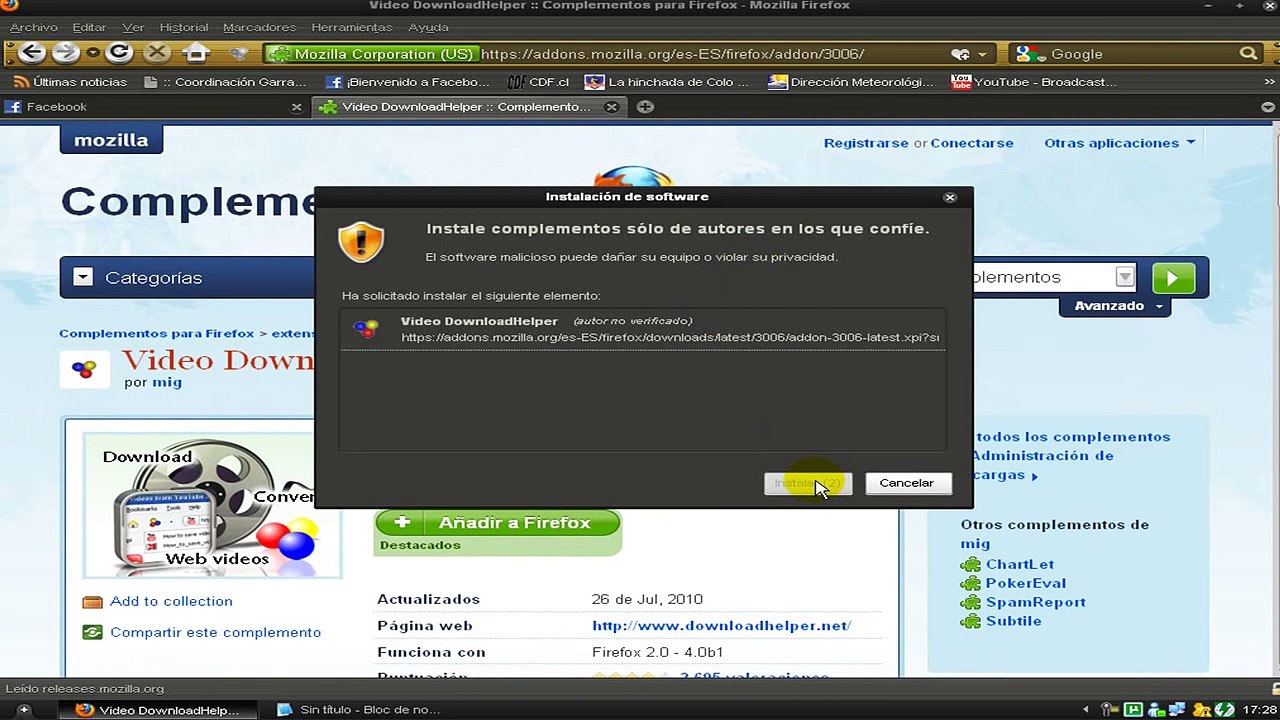Go back with the Back arrow button
Screen dimensions: 1280x720
(x=32, y=53)
